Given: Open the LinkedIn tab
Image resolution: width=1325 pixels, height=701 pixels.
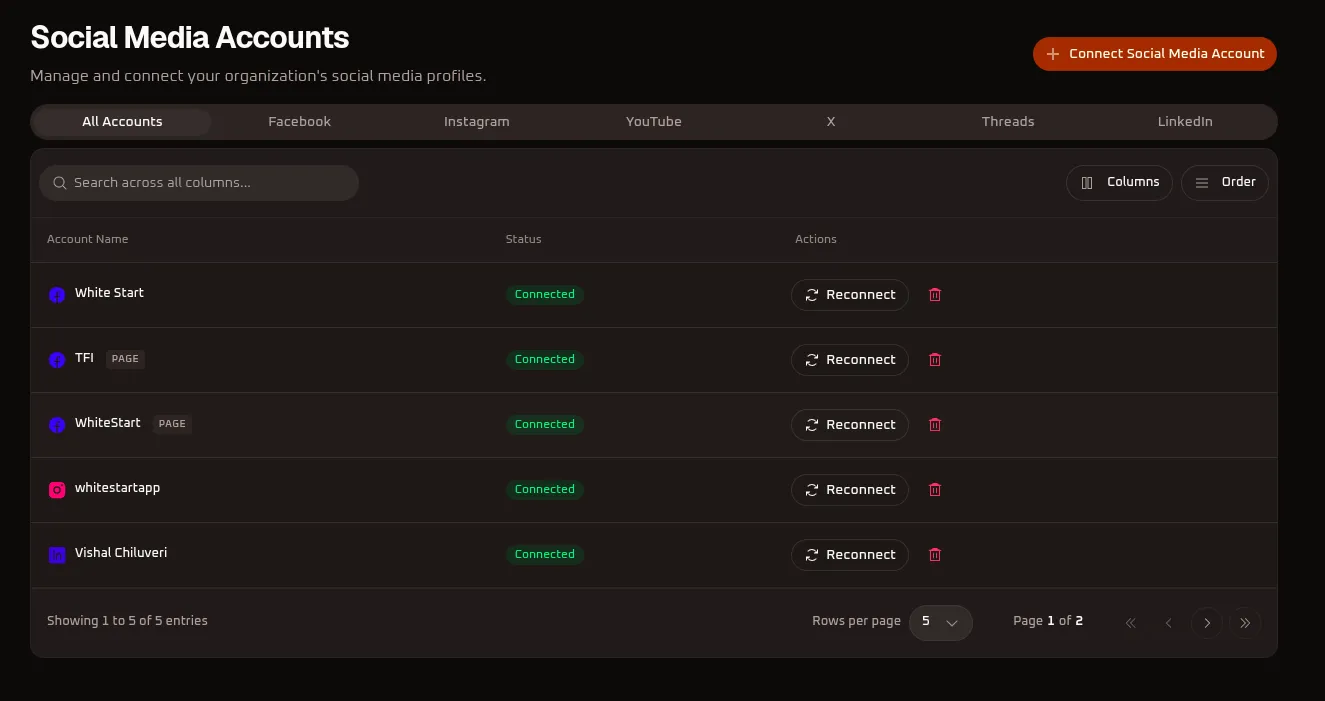Looking at the screenshot, I should click(1185, 122).
